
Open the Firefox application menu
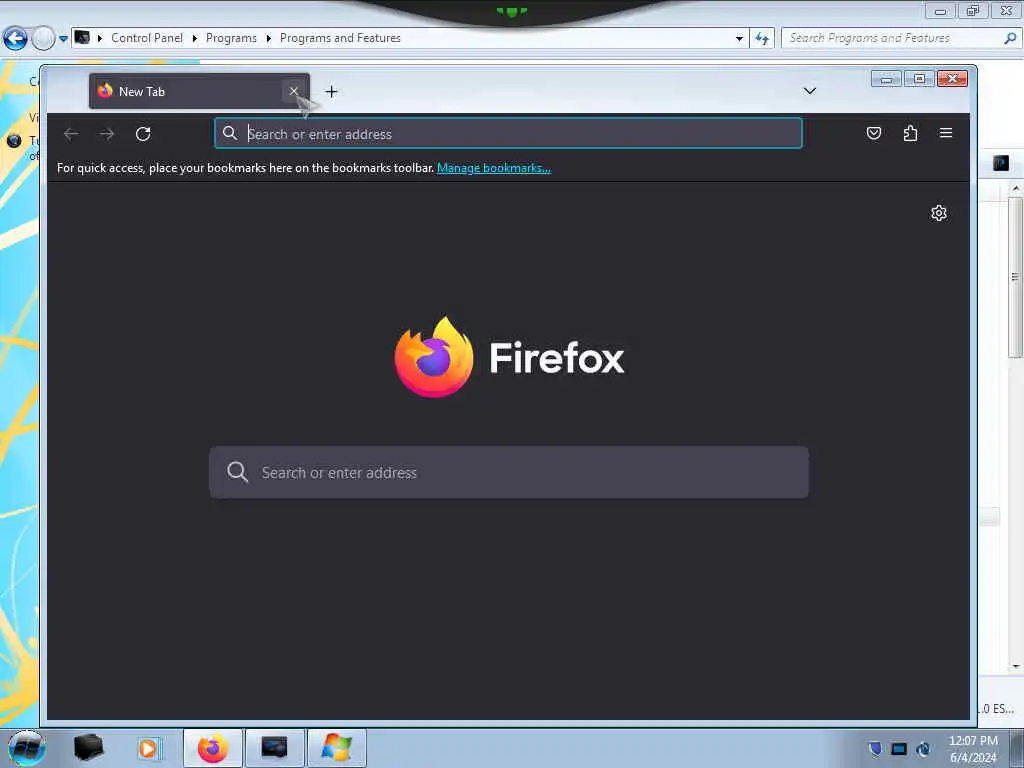(x=946, y=133)
